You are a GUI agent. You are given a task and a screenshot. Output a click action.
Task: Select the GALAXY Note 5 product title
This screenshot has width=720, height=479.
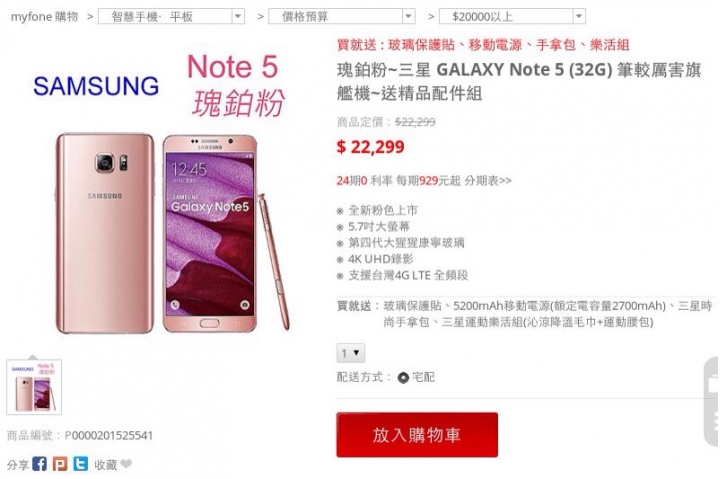pos(519,82)
